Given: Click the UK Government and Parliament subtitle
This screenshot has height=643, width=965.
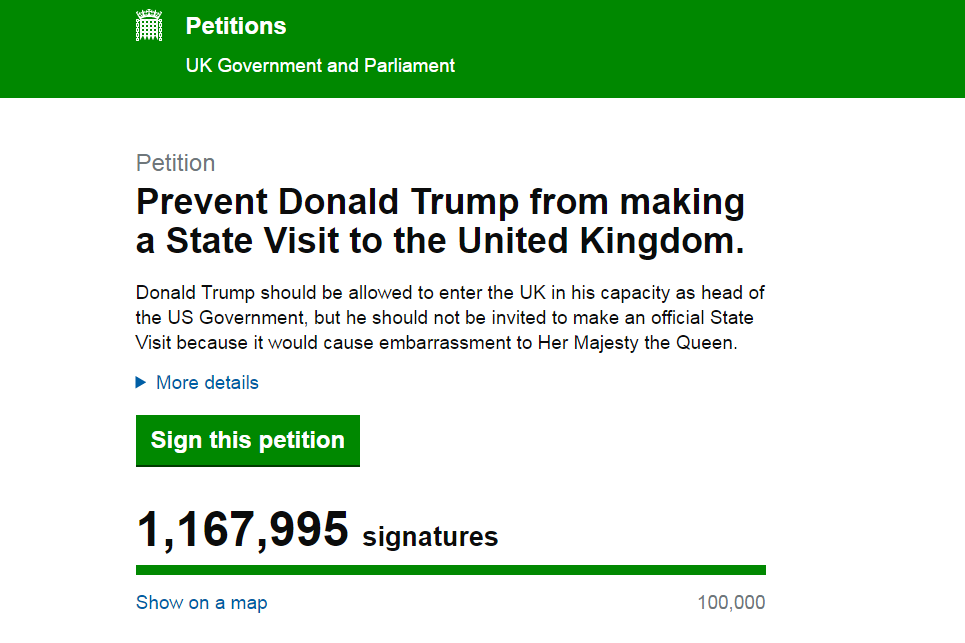Looking at the screenshot, I should pyautogui.click(x=320, y=65).
